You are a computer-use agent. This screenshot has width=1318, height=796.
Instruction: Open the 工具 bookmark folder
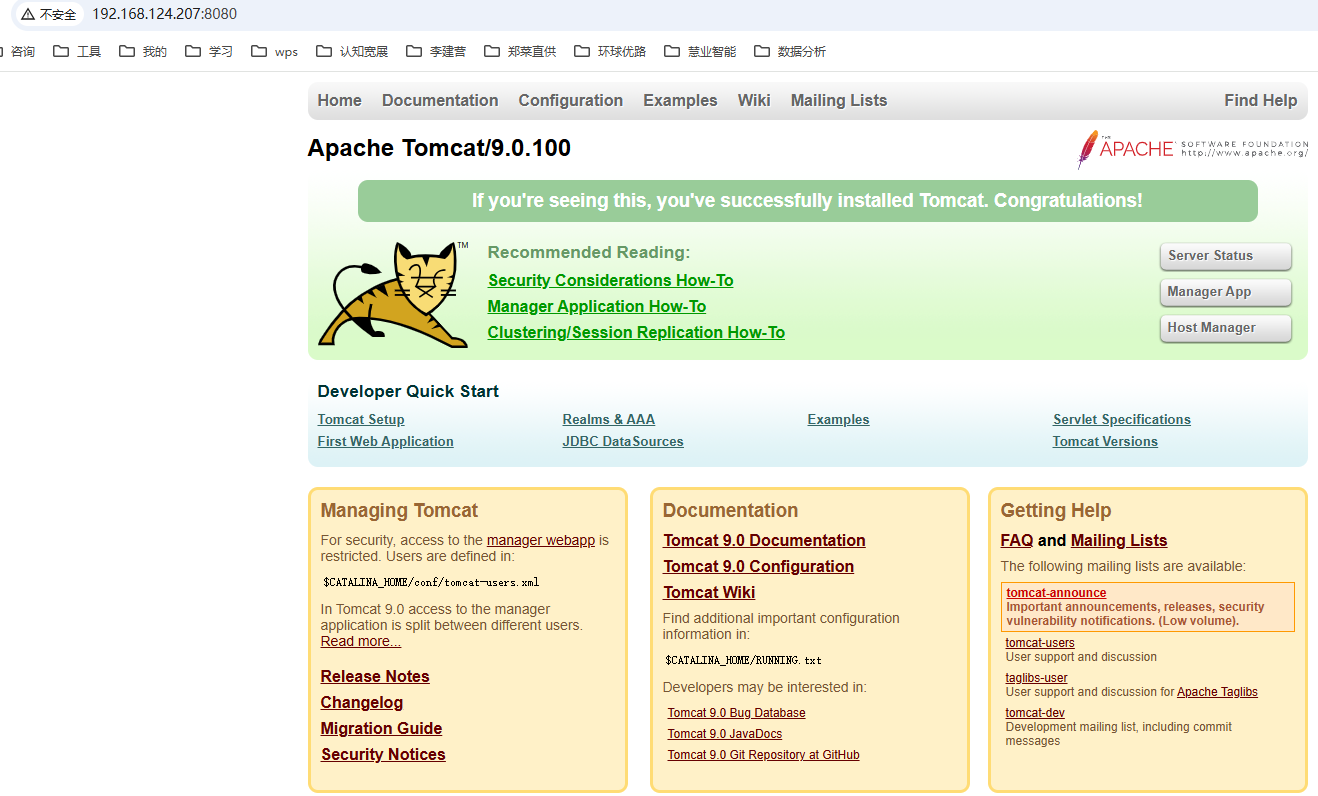point(77,51)
